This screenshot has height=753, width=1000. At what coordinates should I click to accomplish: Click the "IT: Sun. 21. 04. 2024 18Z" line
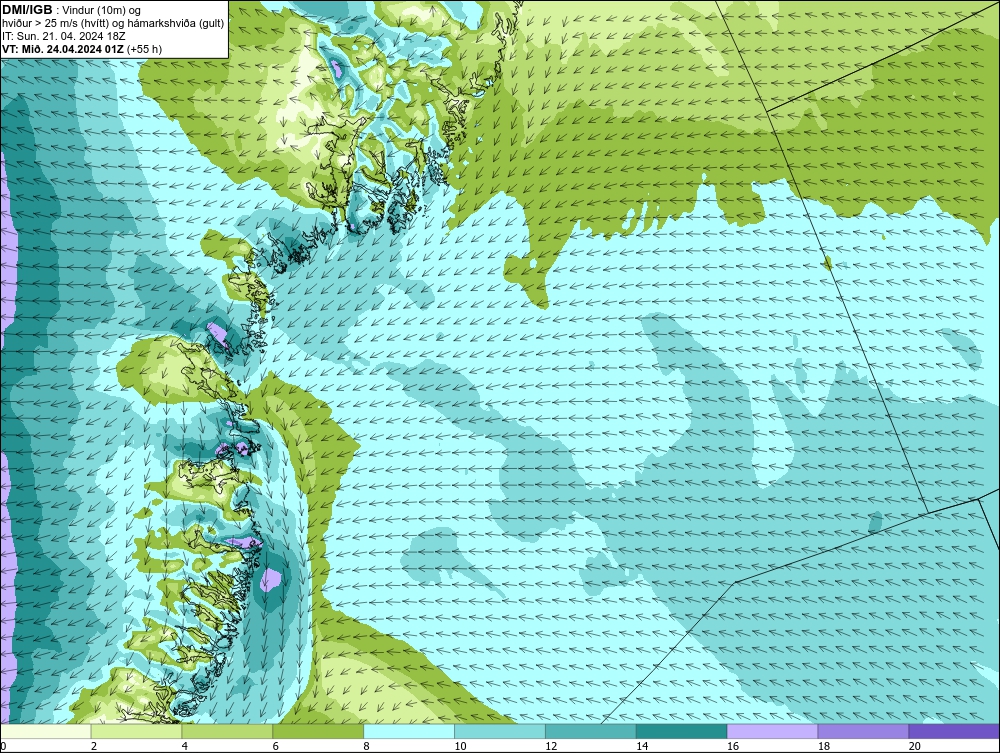[64, 36]
